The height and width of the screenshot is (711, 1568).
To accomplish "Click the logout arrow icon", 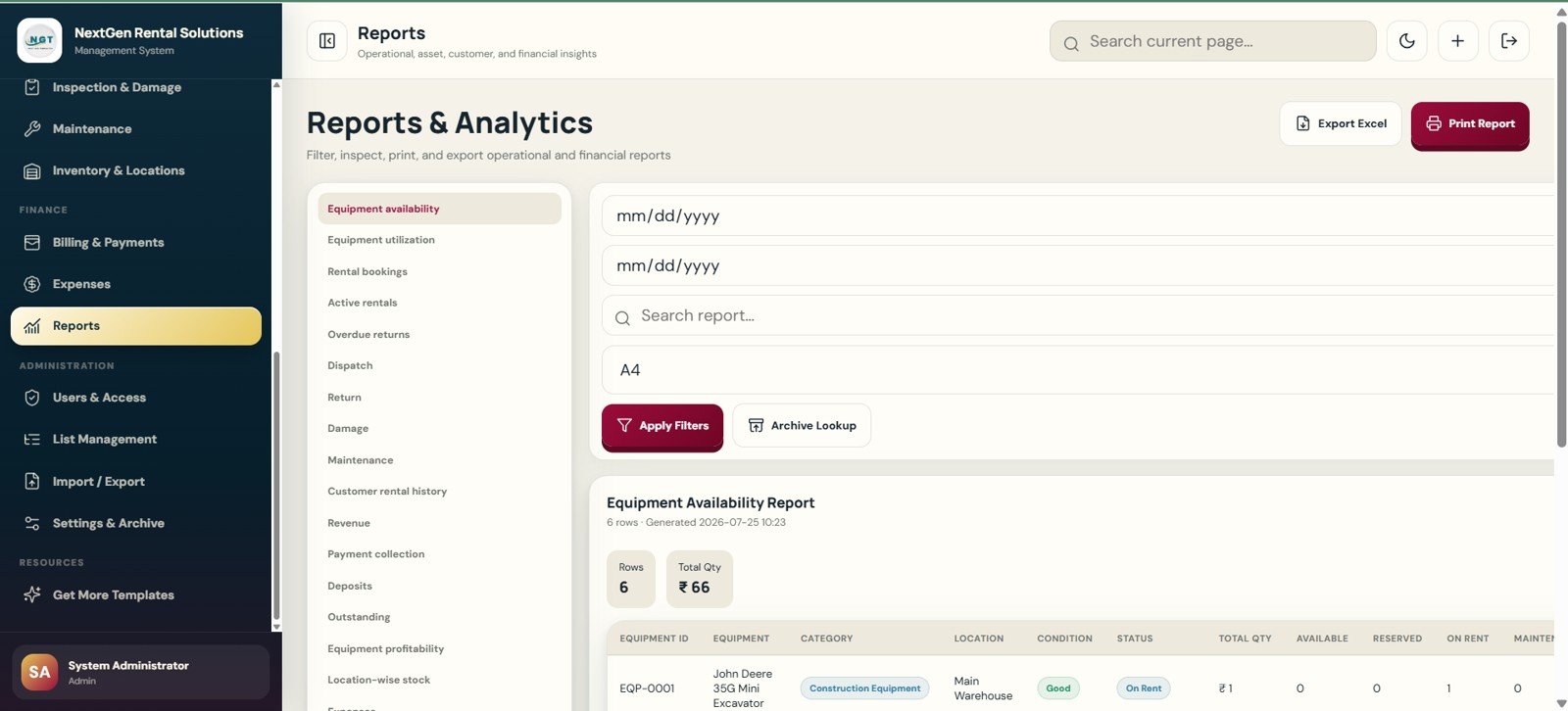I will pos(1509,41).
